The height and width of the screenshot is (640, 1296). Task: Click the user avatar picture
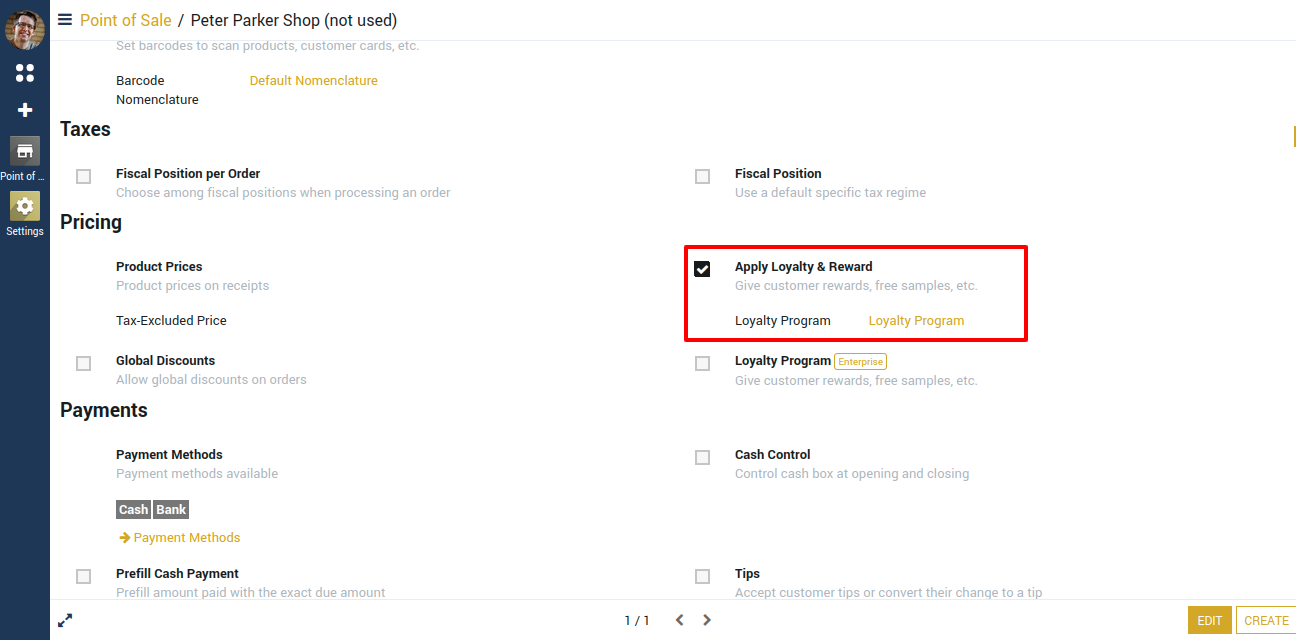(25, 28)
